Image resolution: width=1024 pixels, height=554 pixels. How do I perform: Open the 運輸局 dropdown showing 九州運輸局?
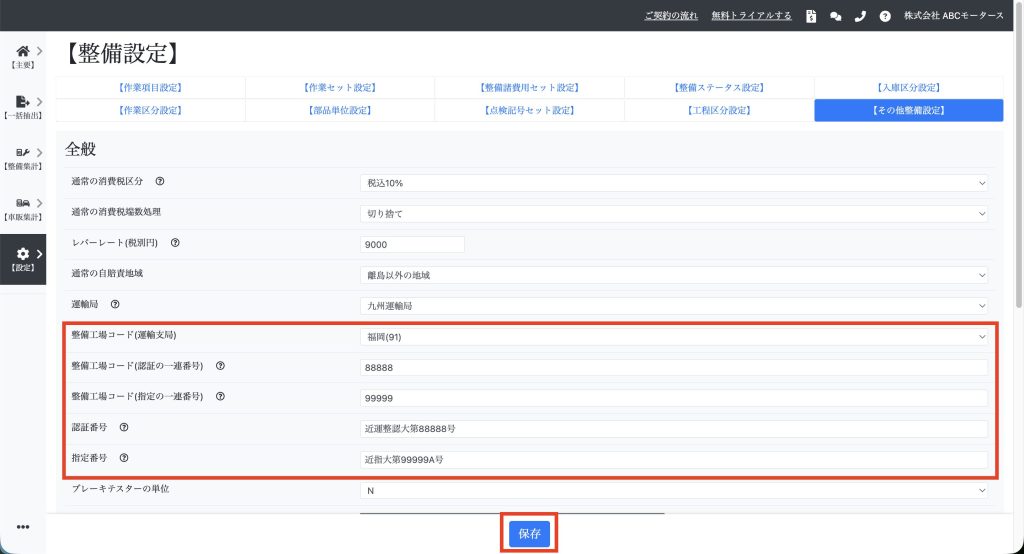[674, 305]
